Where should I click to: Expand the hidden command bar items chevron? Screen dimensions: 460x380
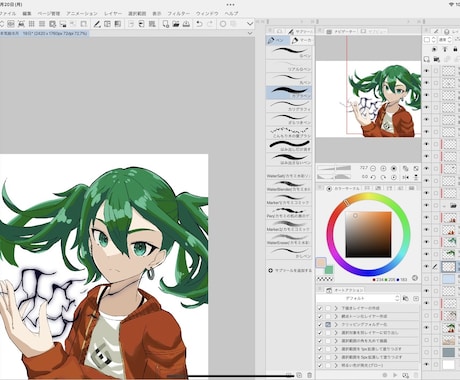point(250,24)
